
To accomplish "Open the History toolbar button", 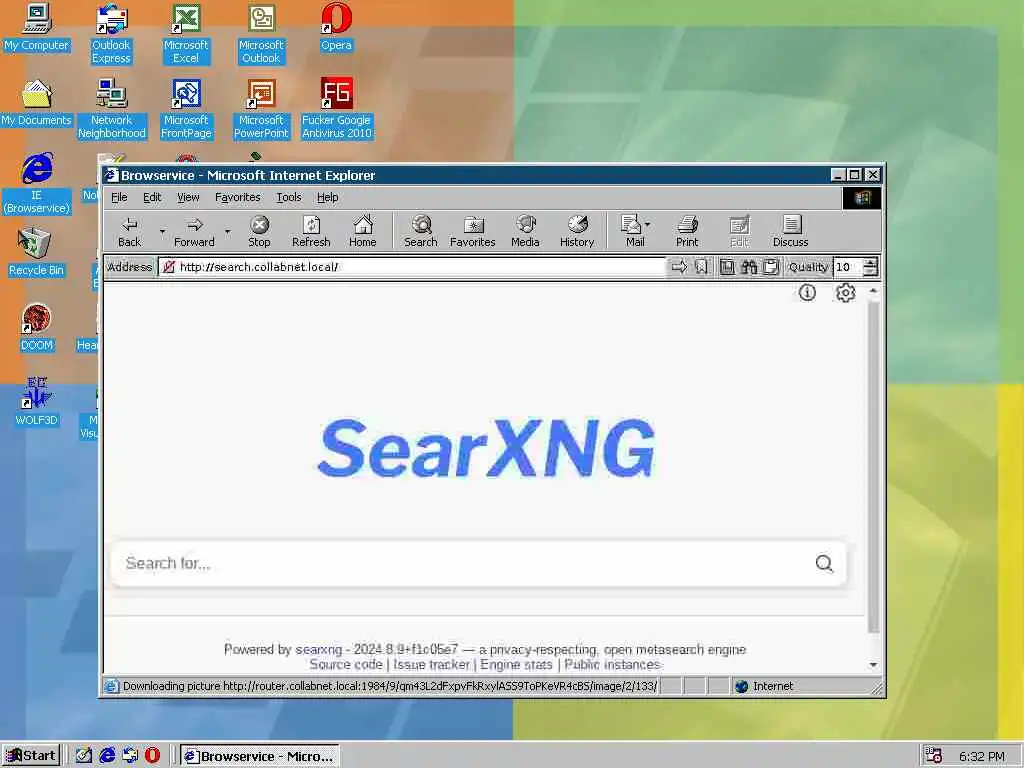I will 577,231.
